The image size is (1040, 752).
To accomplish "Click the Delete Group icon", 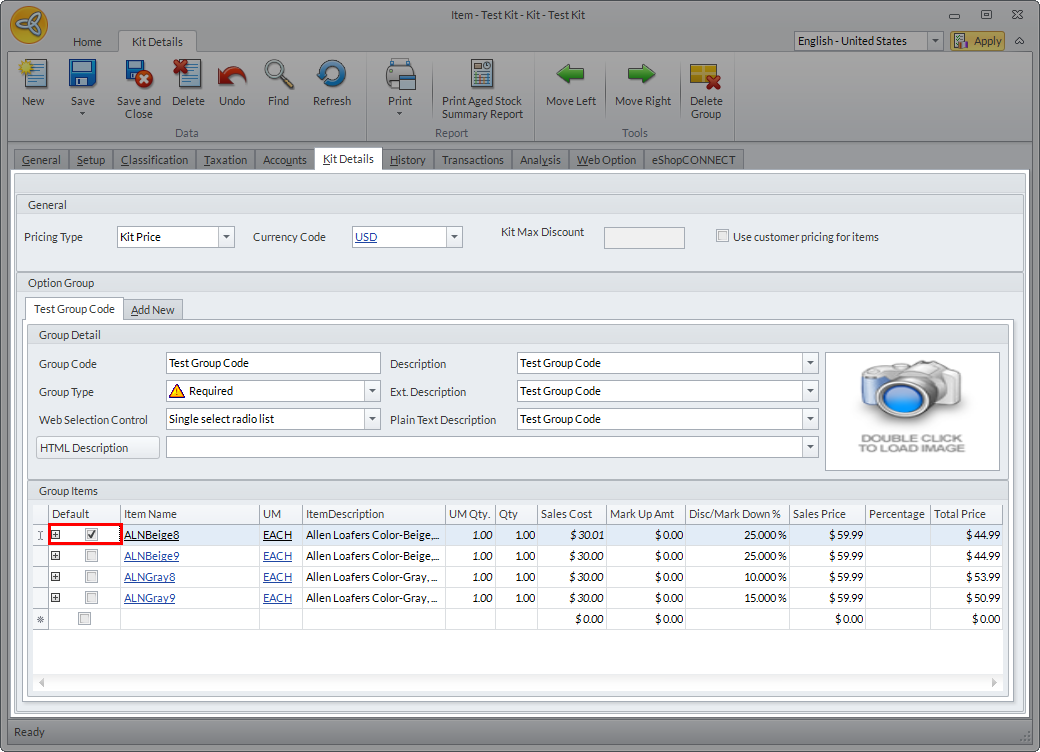I will coord(705,76).
